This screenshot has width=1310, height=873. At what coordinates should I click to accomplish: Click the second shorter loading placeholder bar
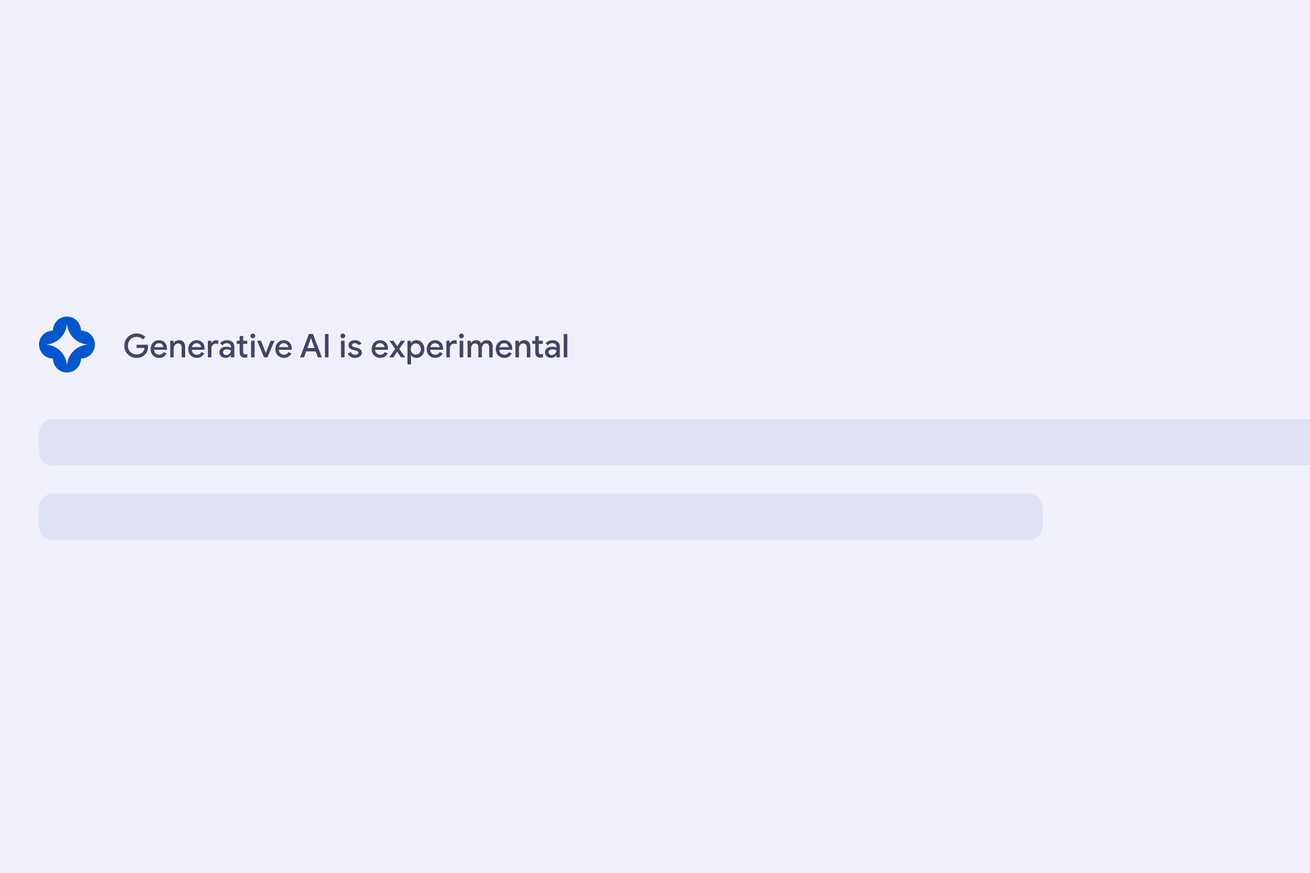(x=541, y=516)
